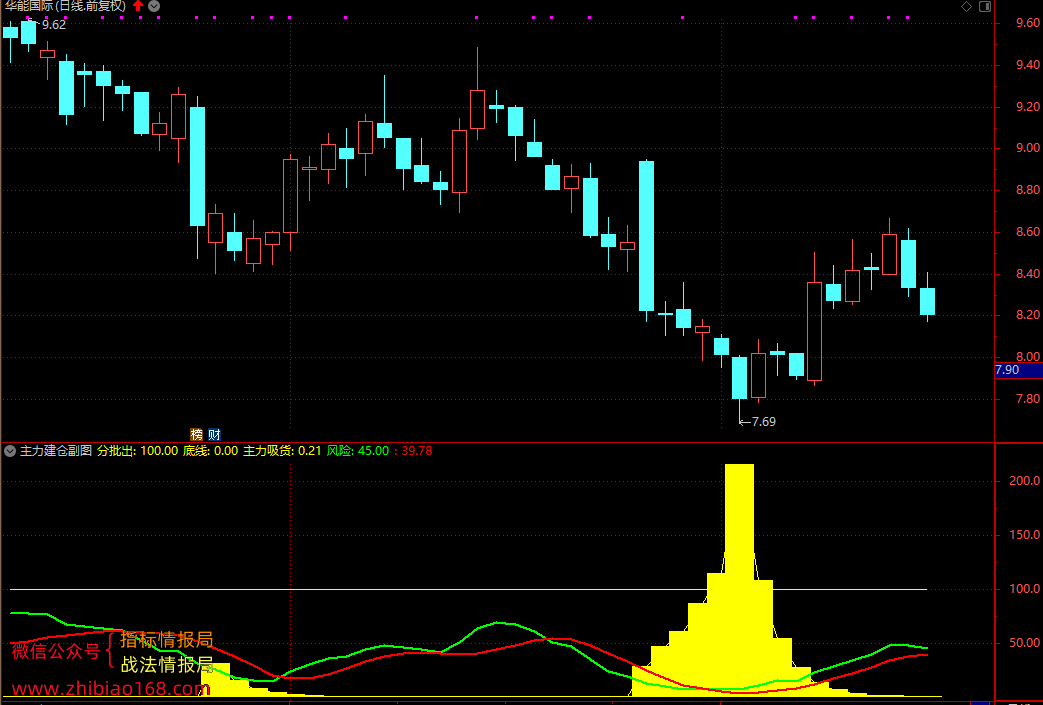Click the red 39.78 indicator value
The image size is (1043, 705).
pyautogui.click(x=417, y=451)
